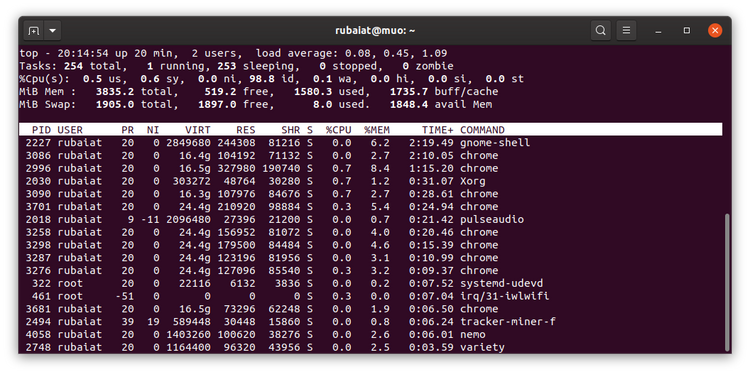Viewport: 750px width, 374px height.
Task: Maximize the terminal window
Action: point(686,31)
